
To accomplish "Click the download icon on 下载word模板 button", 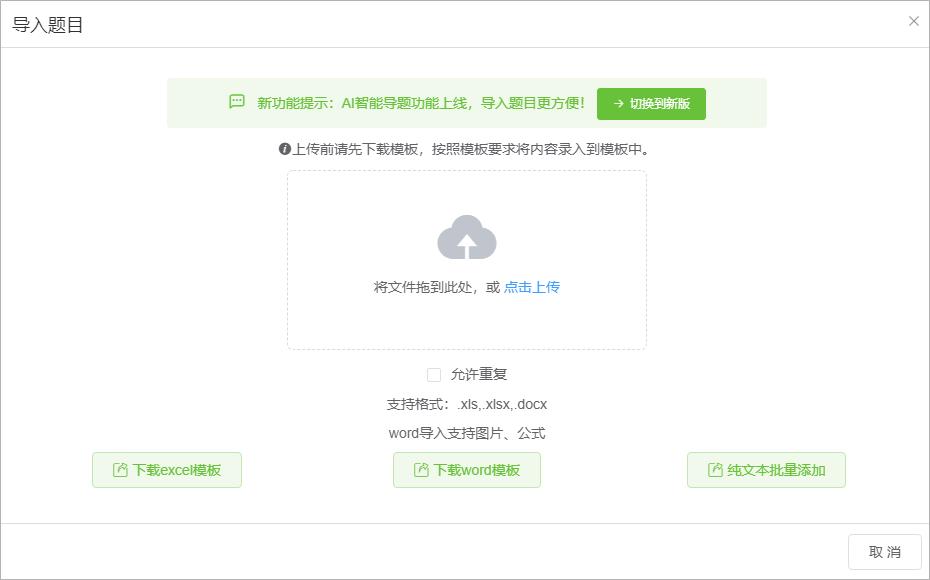I will [x=421, y=469].
